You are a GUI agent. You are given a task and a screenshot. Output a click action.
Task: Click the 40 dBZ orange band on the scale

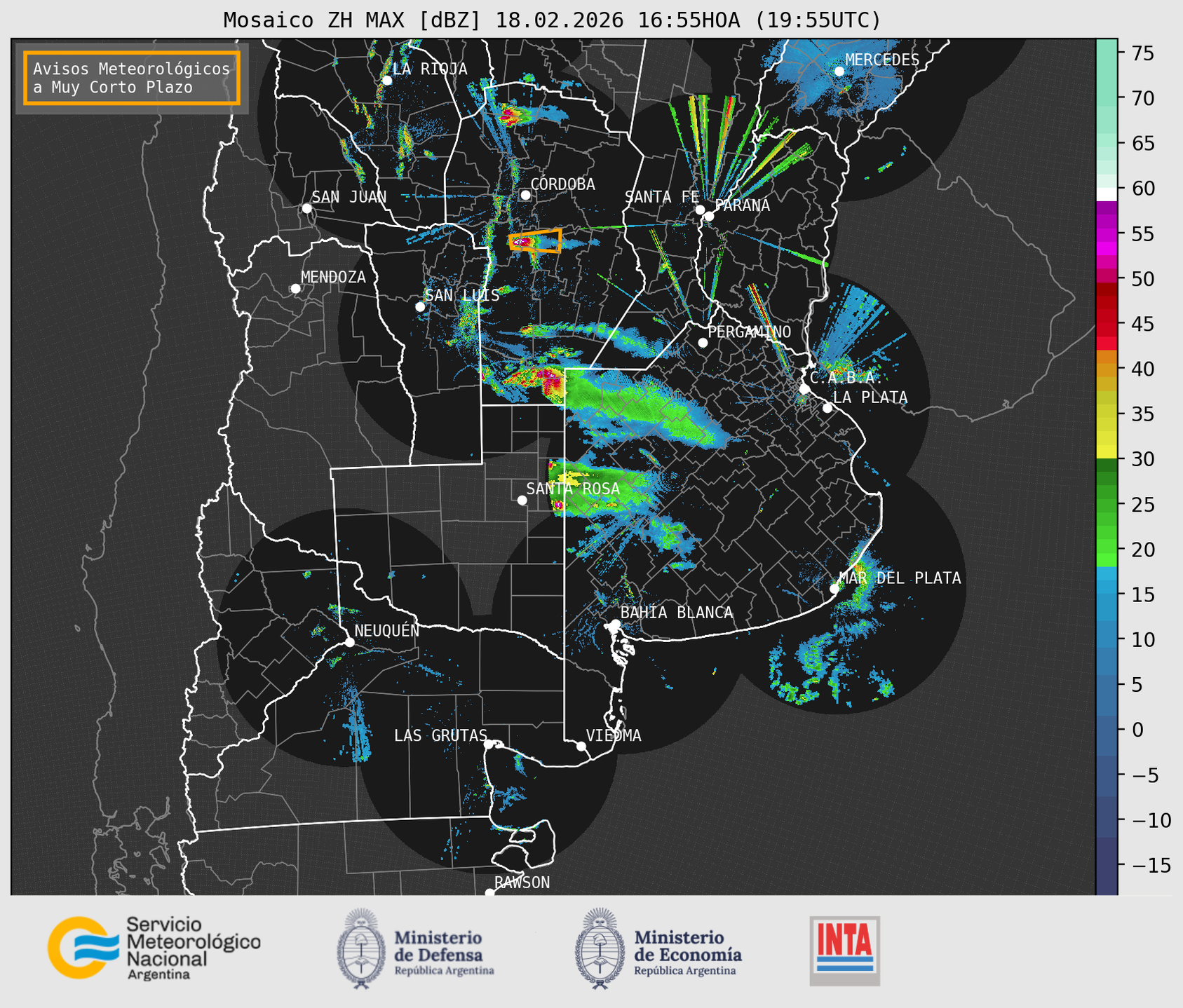pos(1107,369)
